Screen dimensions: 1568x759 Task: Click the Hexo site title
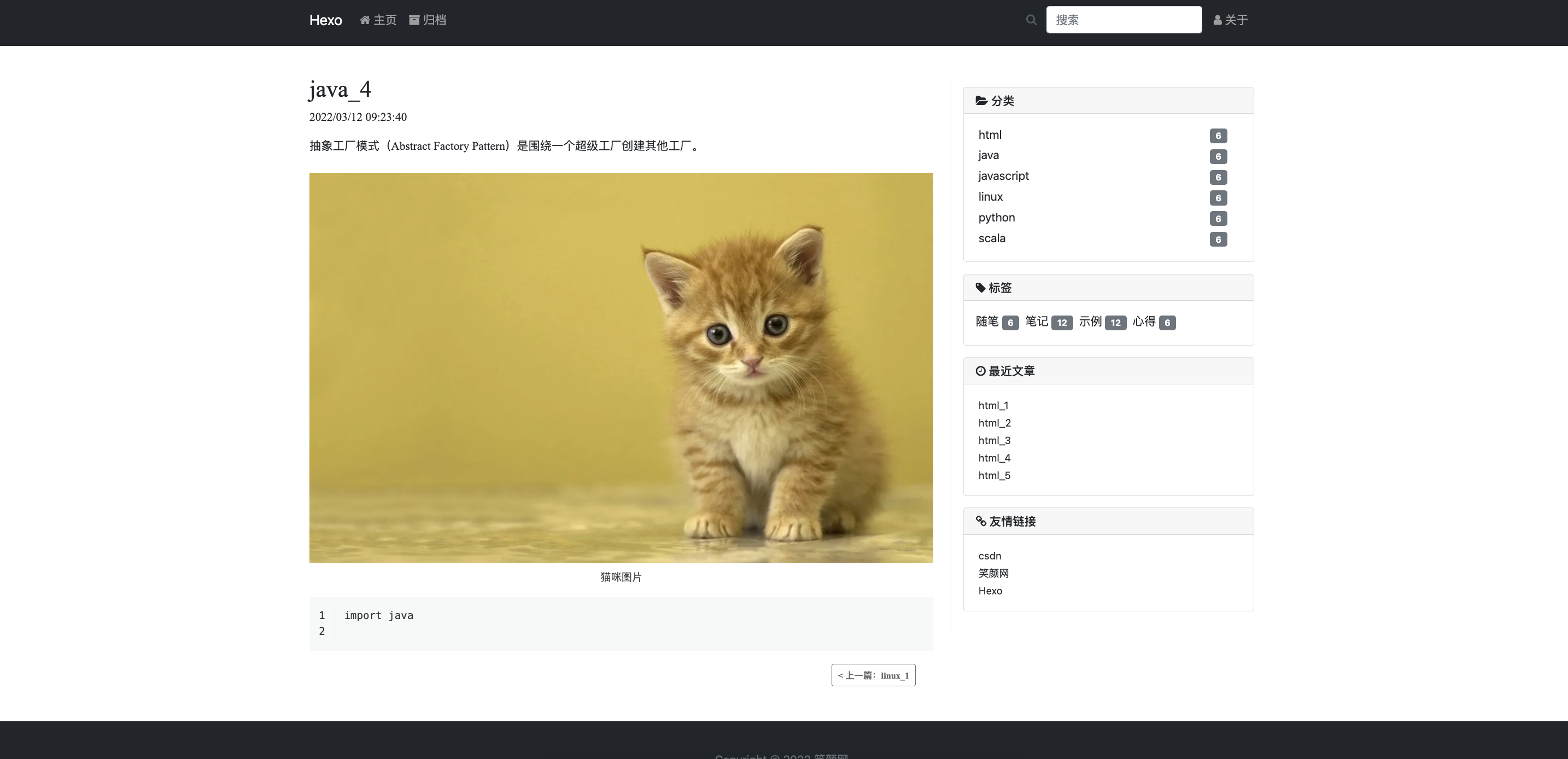(325, 20)
